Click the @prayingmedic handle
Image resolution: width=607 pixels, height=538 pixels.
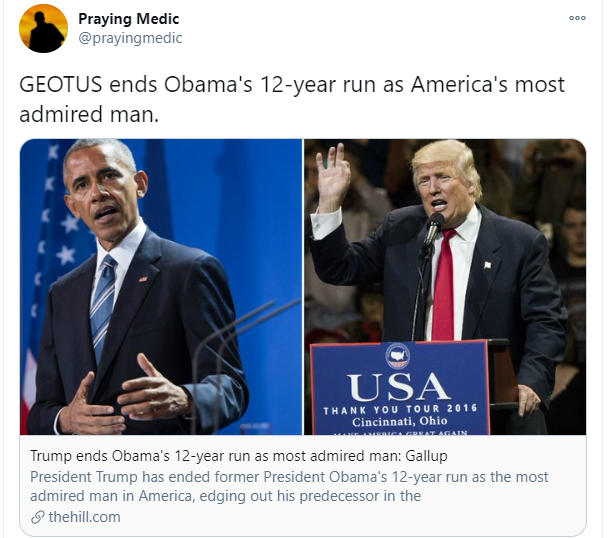[130, 38]
